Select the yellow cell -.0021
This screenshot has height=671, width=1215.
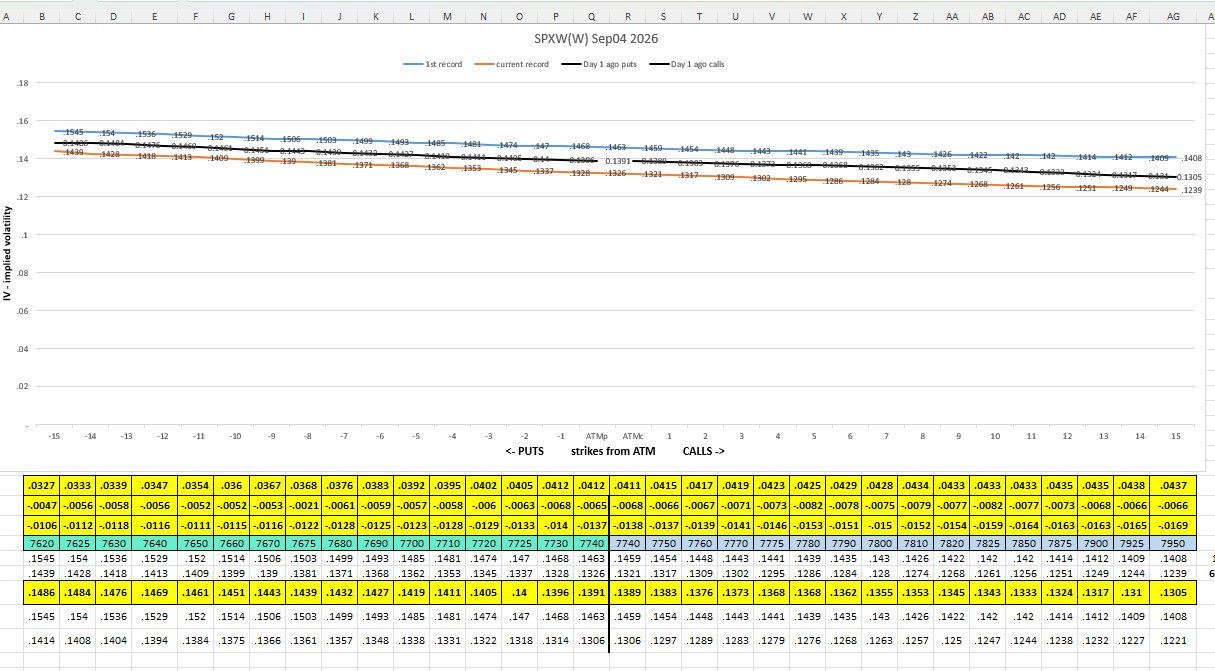(x=302, y=506)
